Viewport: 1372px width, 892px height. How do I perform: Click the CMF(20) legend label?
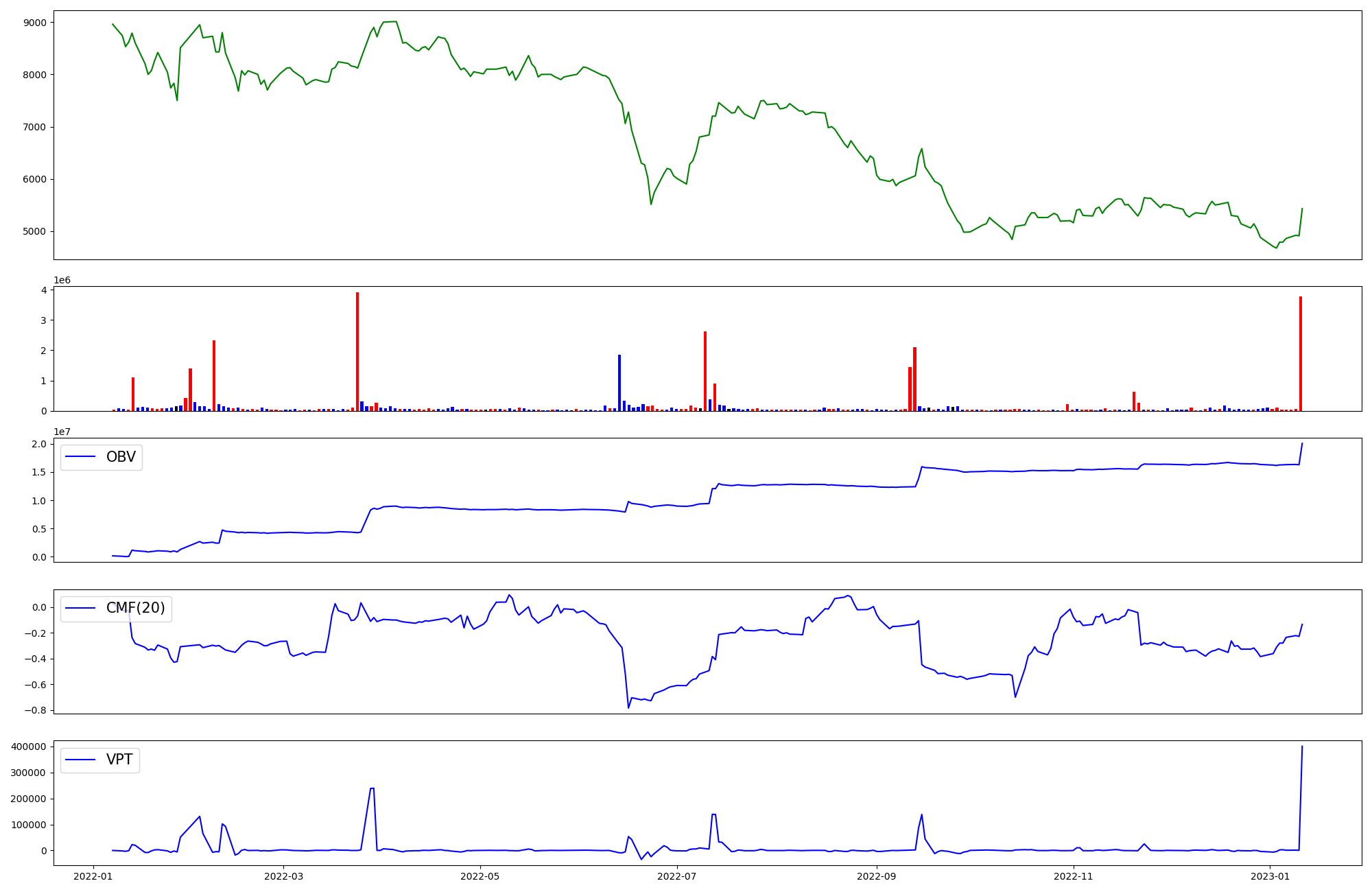pos(135,608)
